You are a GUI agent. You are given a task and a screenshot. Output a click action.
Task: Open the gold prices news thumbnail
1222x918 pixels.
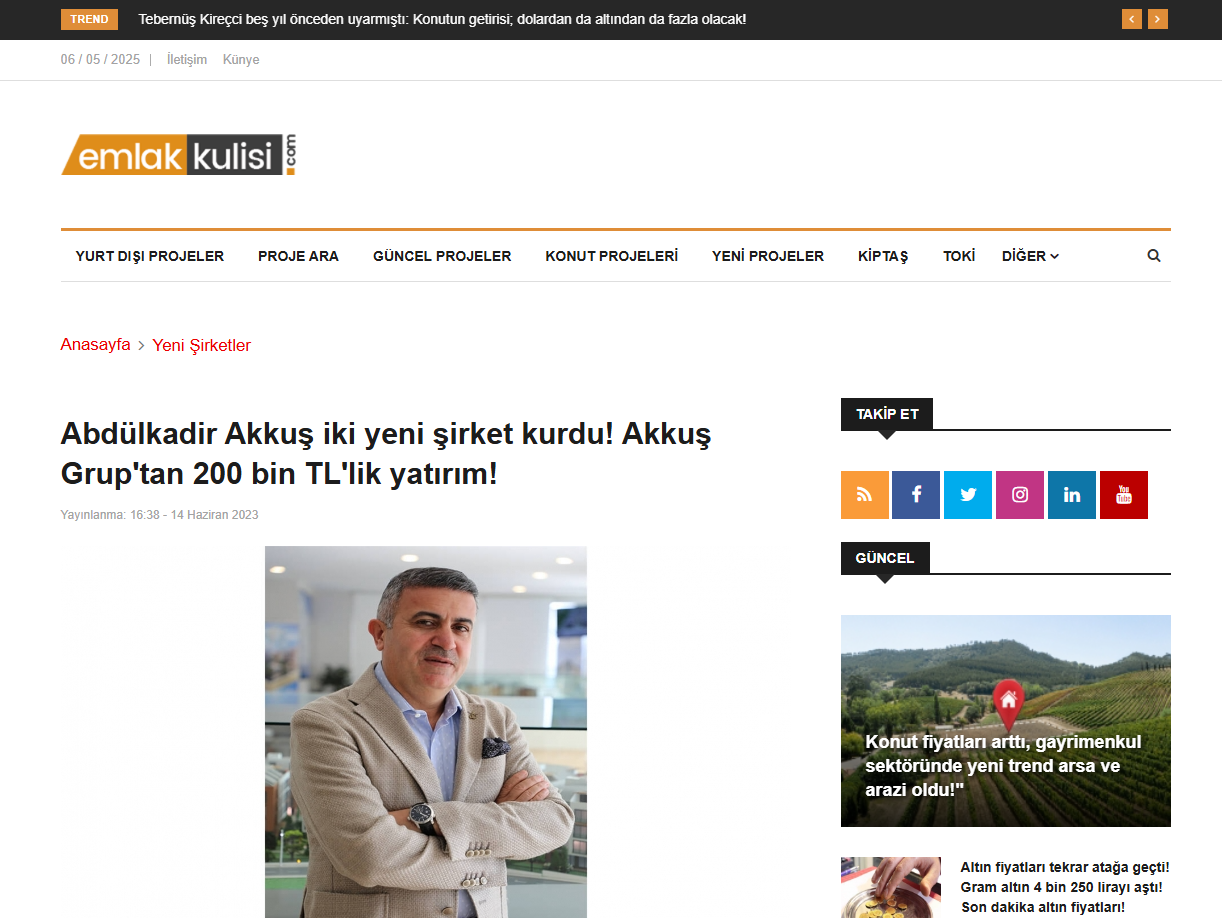pos(890,887)
